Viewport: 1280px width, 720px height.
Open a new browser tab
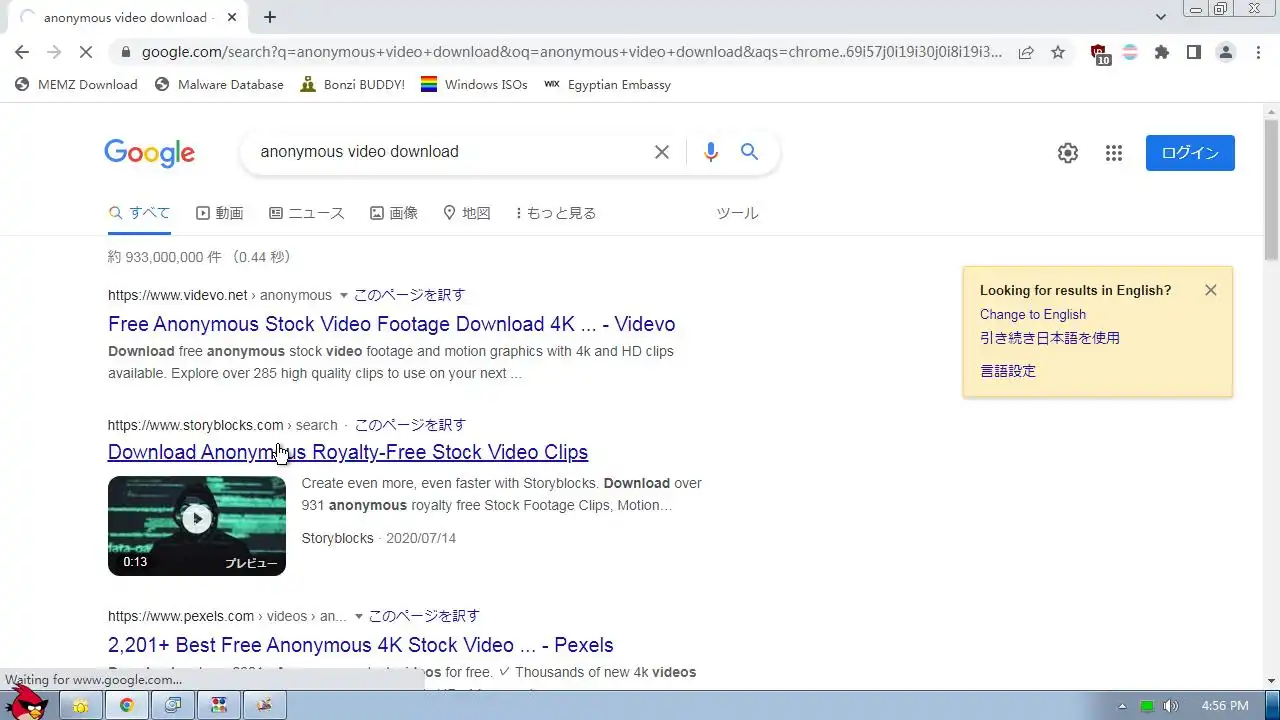270,17
